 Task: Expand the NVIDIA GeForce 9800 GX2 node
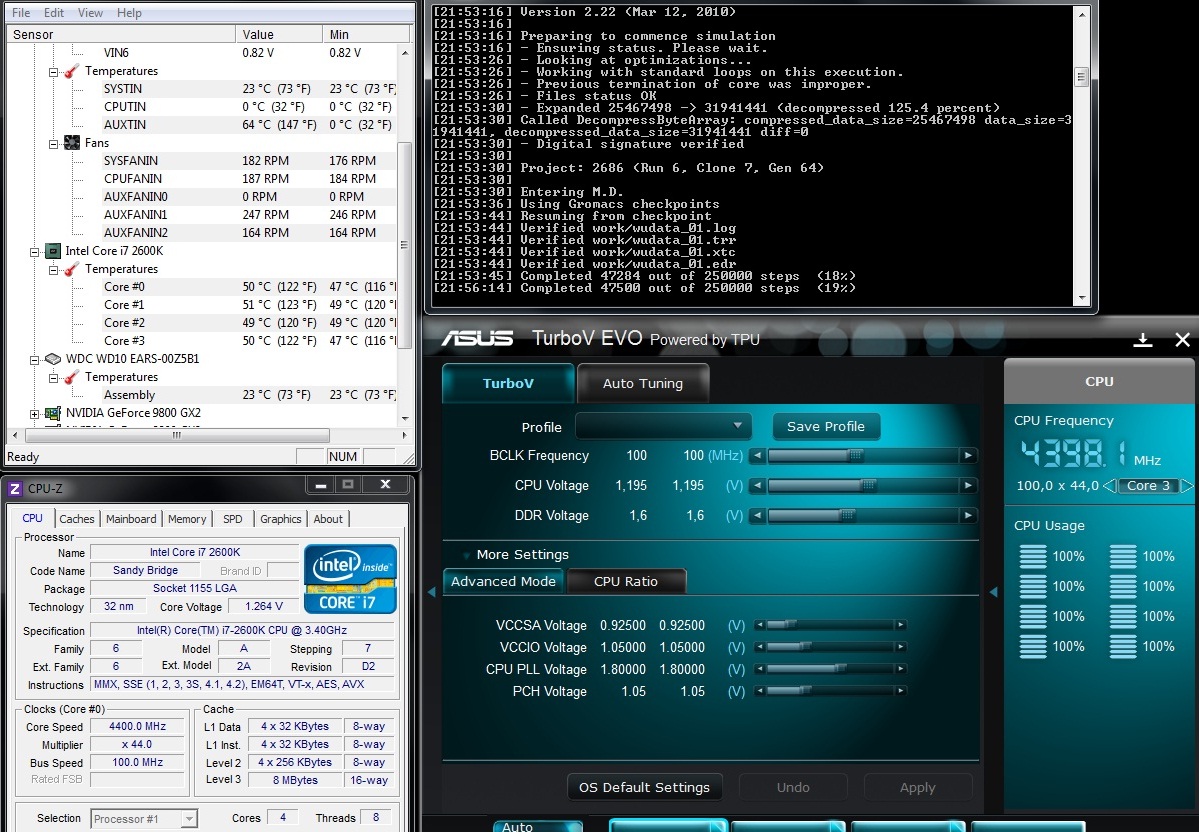34,414
